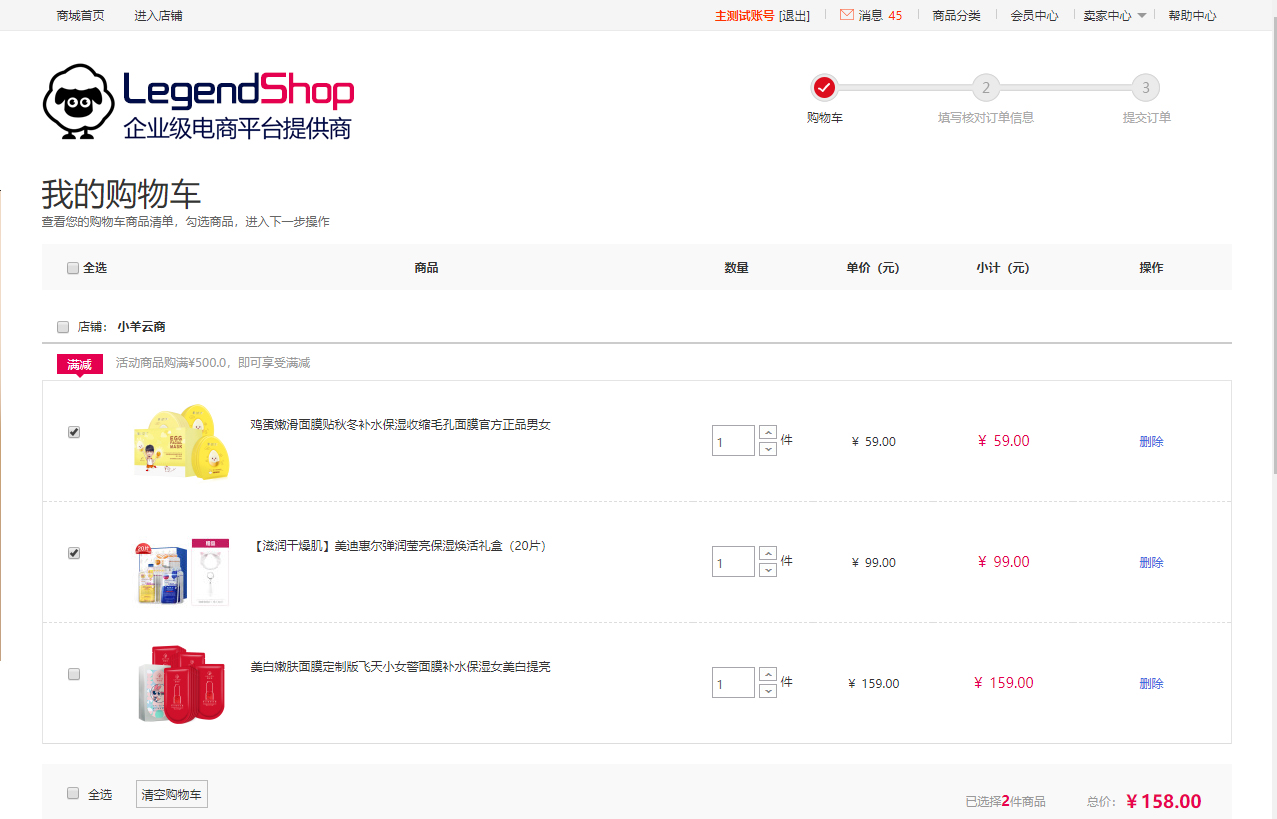Click the step 1 shopping cart checkmark icon
The width and height of the screenshot is (1277, 819).
(824, 88)
